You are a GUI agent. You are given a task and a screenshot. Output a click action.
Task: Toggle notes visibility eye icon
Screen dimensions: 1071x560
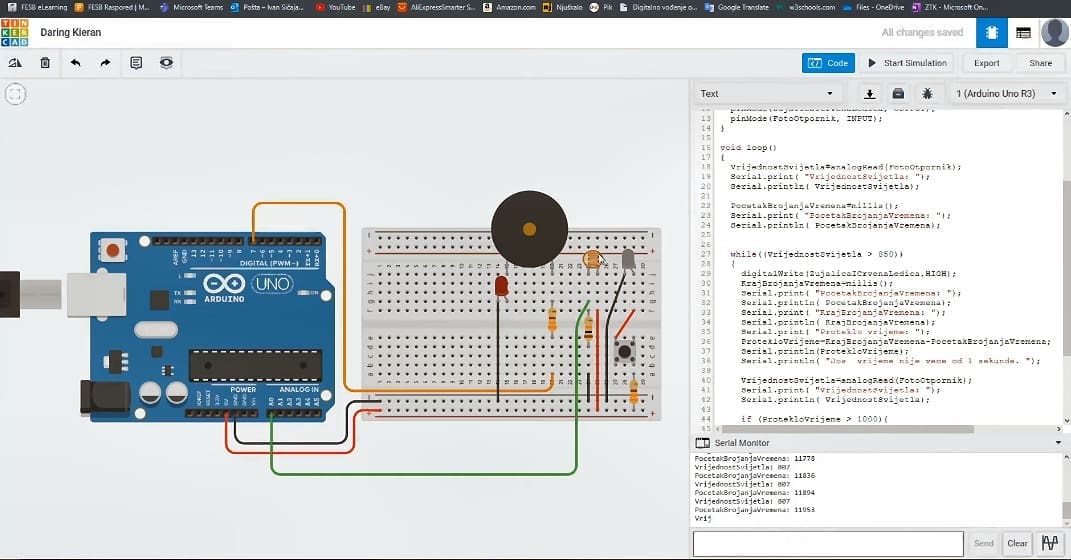click(x=166, y=63)
